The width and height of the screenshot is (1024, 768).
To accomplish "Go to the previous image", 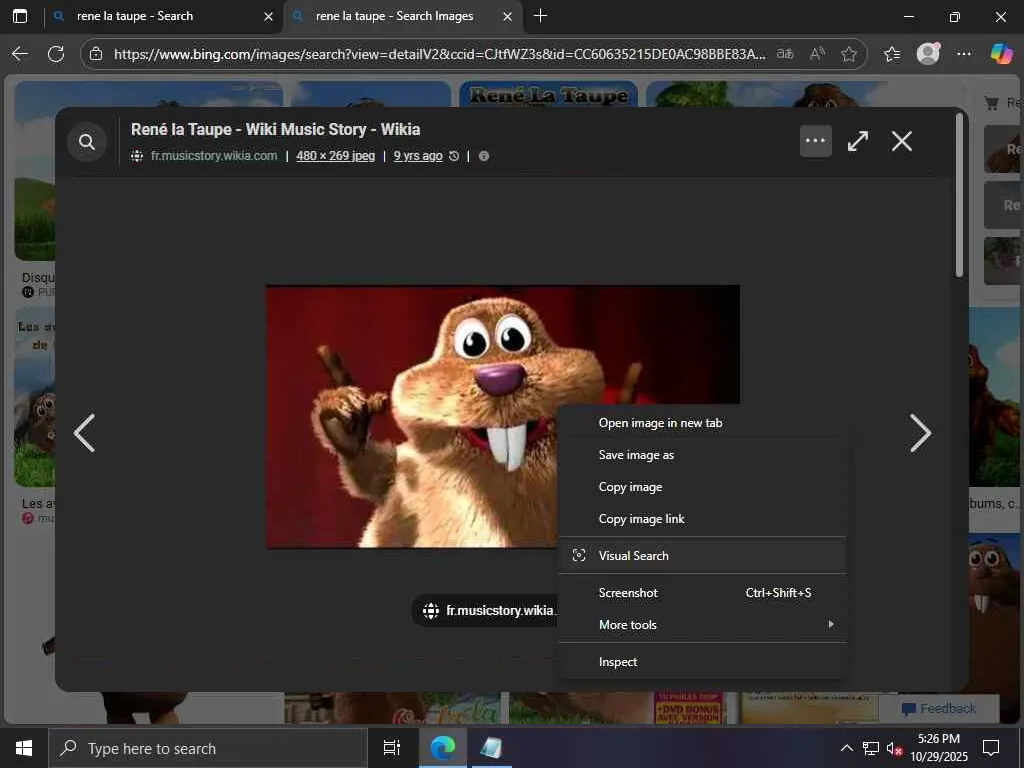I will tap(85, 433).
